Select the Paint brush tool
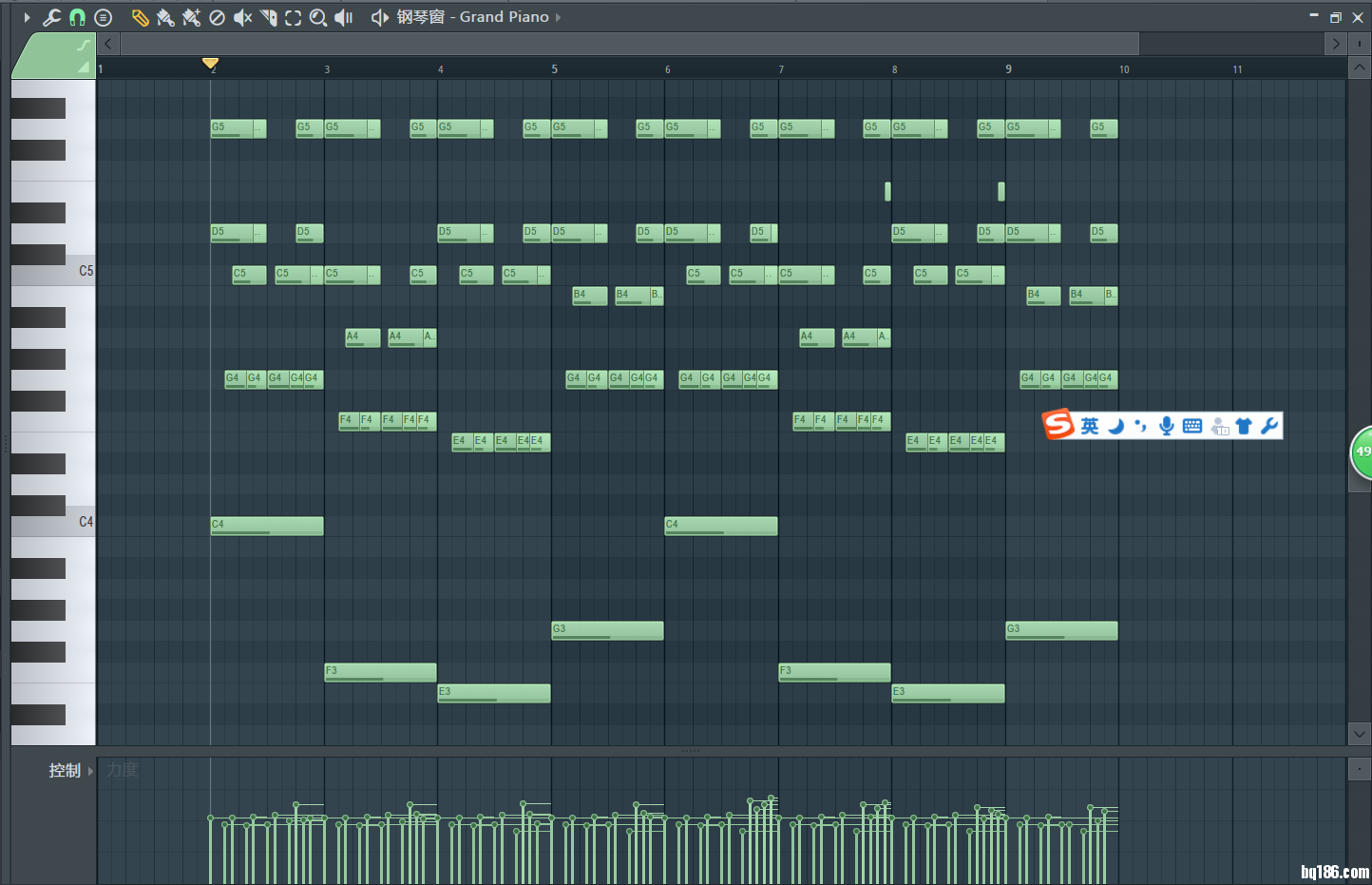This screenshot has height=885, width=1372. pyautogui.click(x=165, y=17)
